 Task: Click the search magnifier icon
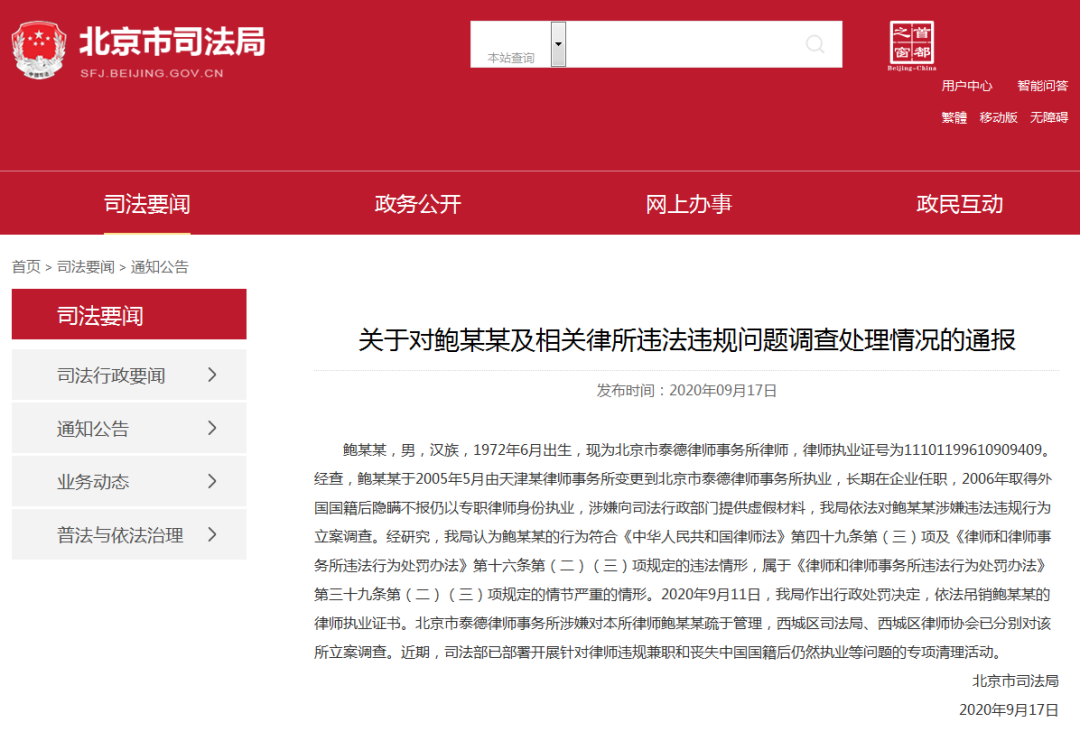(815, 45)
